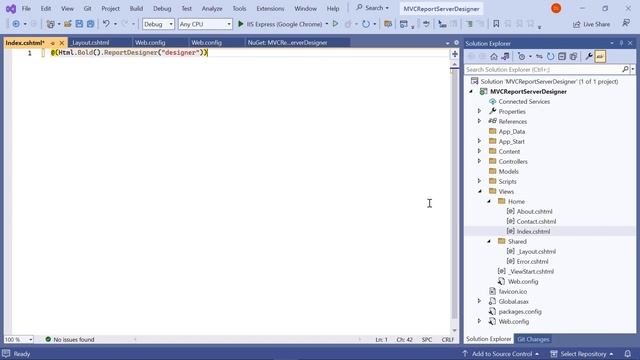Click the Solution Explorer Home icon

pyautogui.click(x=494, y=57)
